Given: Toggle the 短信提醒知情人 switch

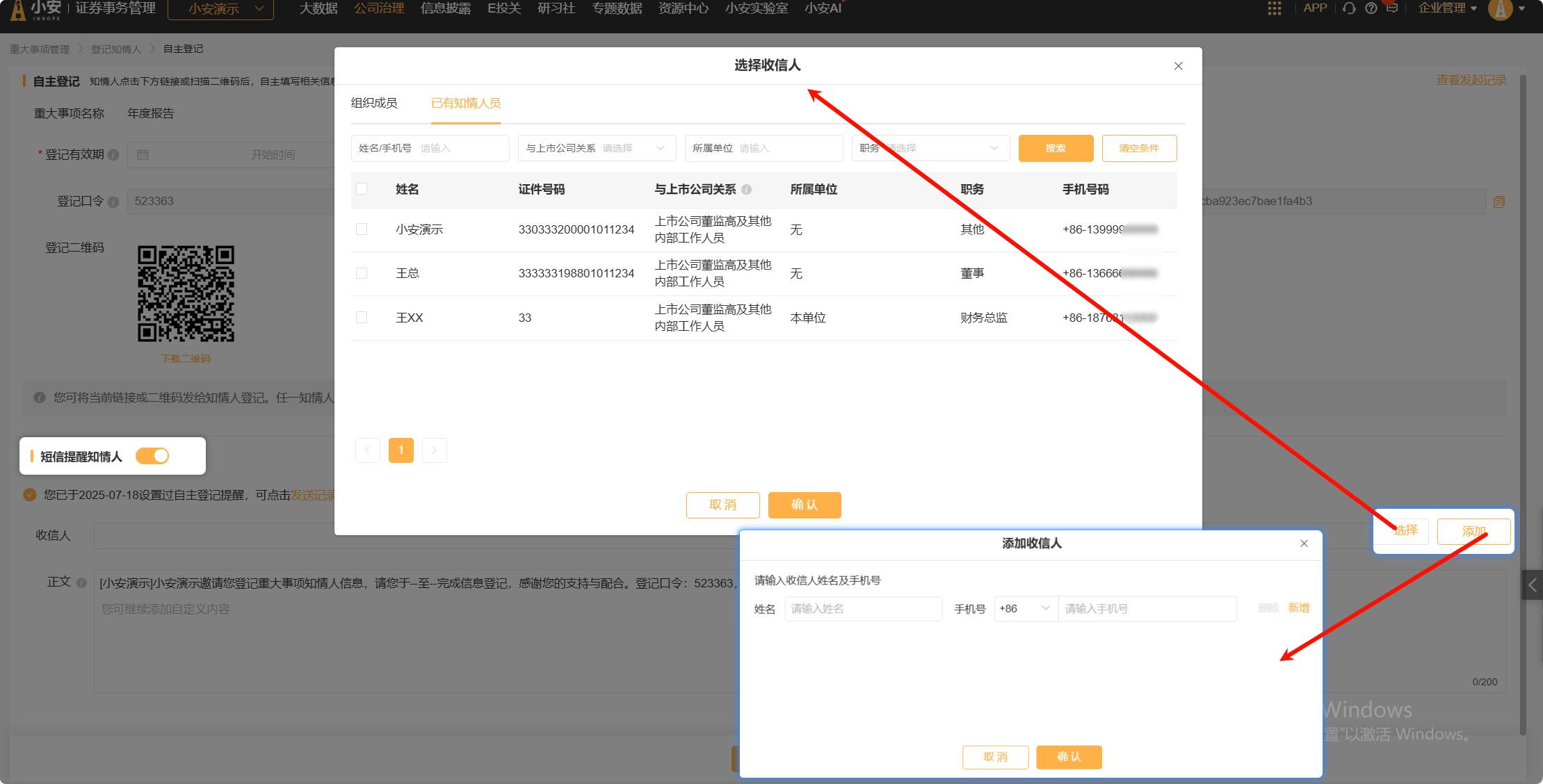Looking at the screenshot, I should (x=152, y=456).
